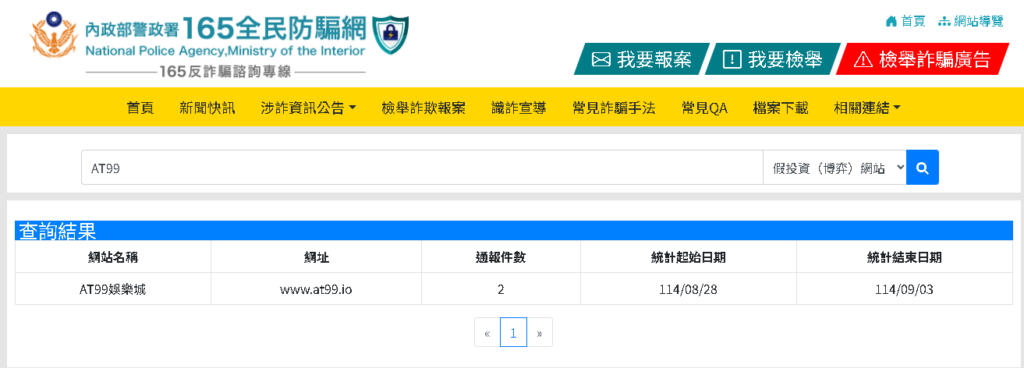The width and height of the screenshot is (1024, 368).
Task: Open the 常見詐騙手法 menu item
Action: point(613,108)
